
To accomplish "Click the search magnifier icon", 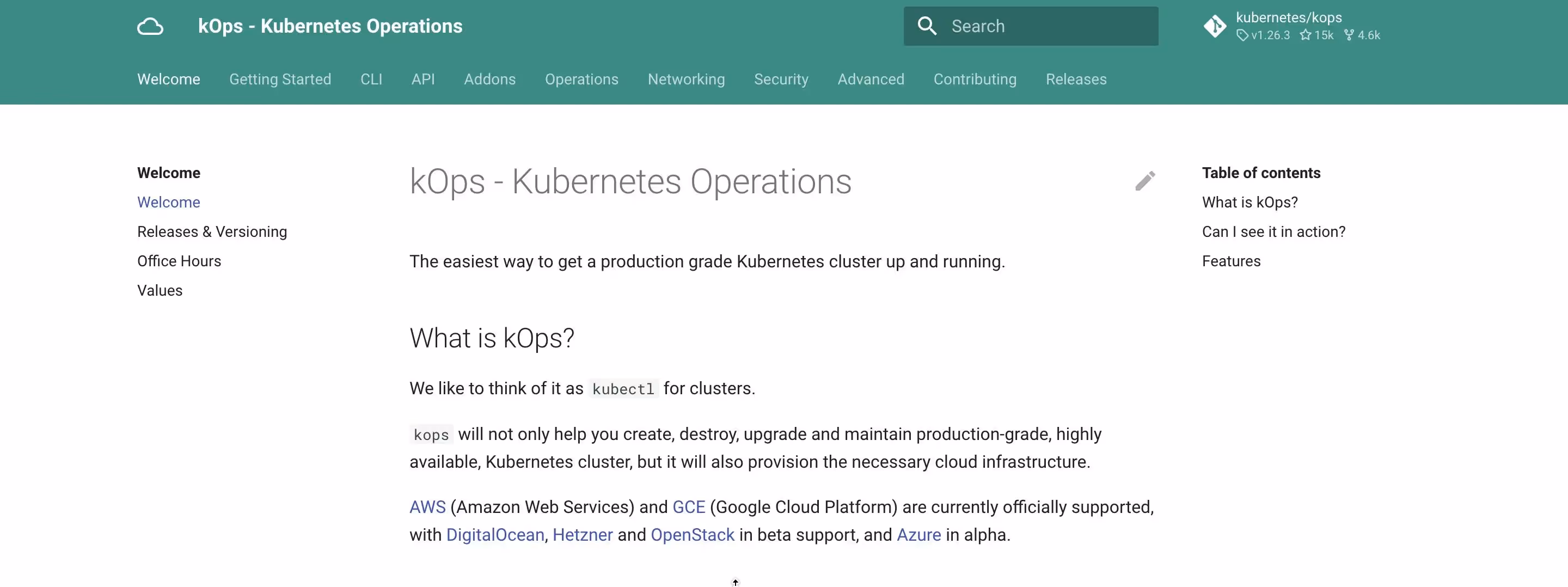I will pyautogui.click(x=927, y=26).
